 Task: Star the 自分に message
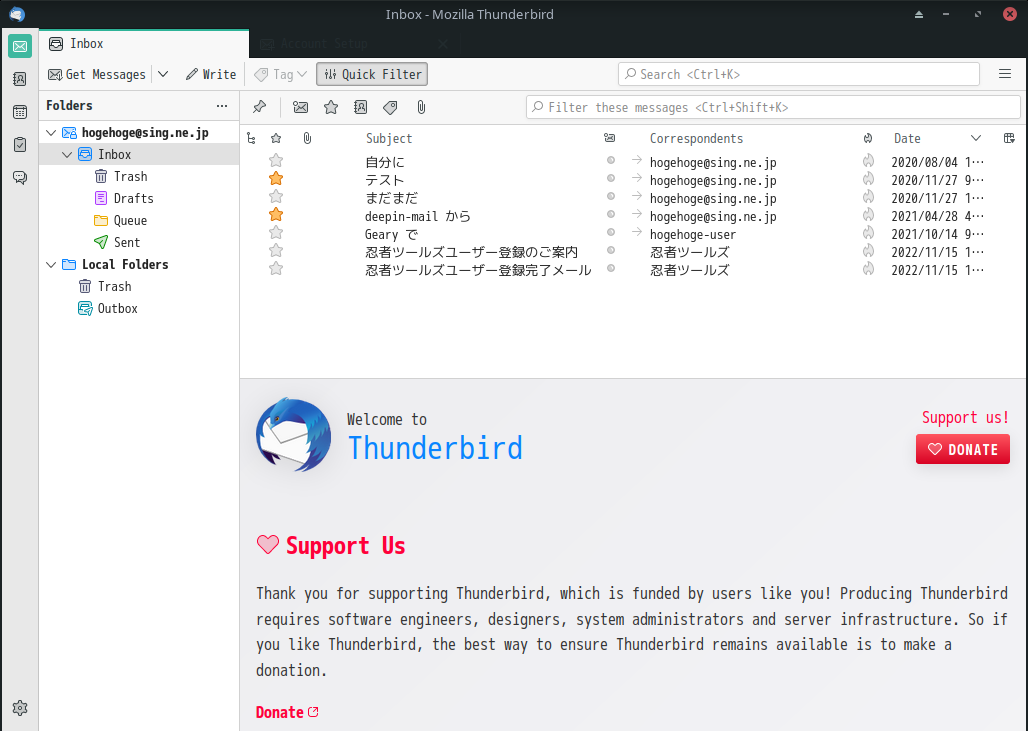pyautogui.click(x=276, y=161)
